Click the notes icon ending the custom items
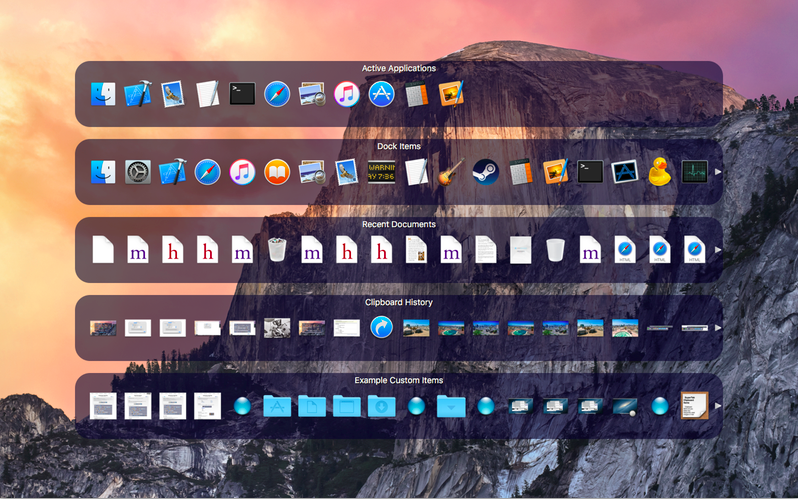The width and height of the screenshot is (798, 499). tap(694, 406)
